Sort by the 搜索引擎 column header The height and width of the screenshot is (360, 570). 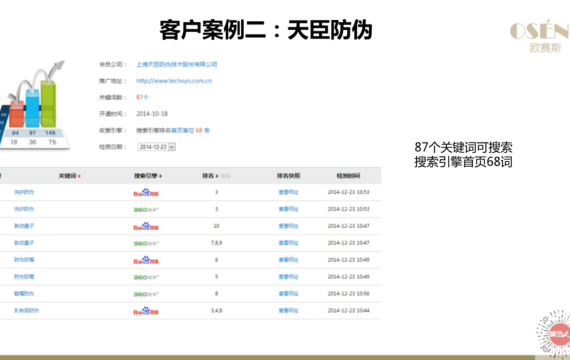coord(148,176)
